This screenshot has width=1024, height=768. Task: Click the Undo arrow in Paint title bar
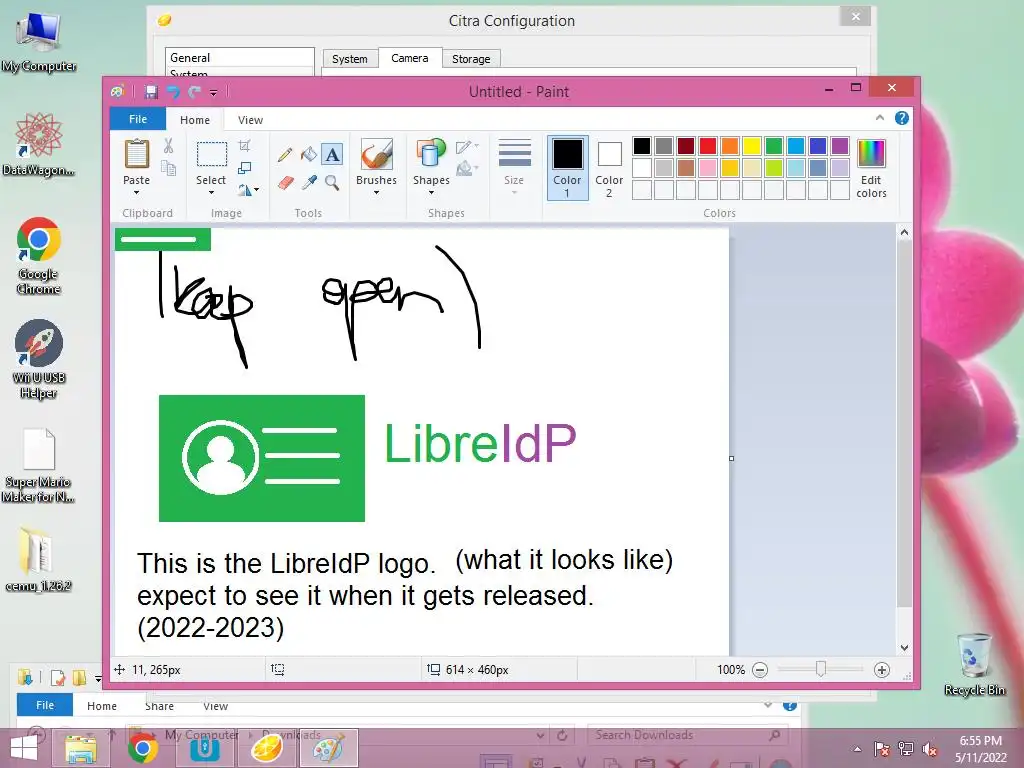click(173, 92)
